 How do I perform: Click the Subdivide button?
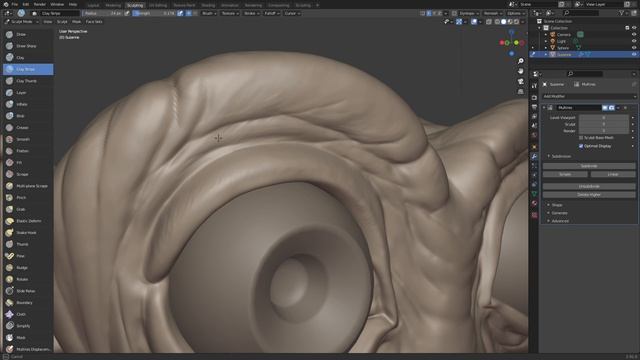pyautogui.click(x=589, y=166)
